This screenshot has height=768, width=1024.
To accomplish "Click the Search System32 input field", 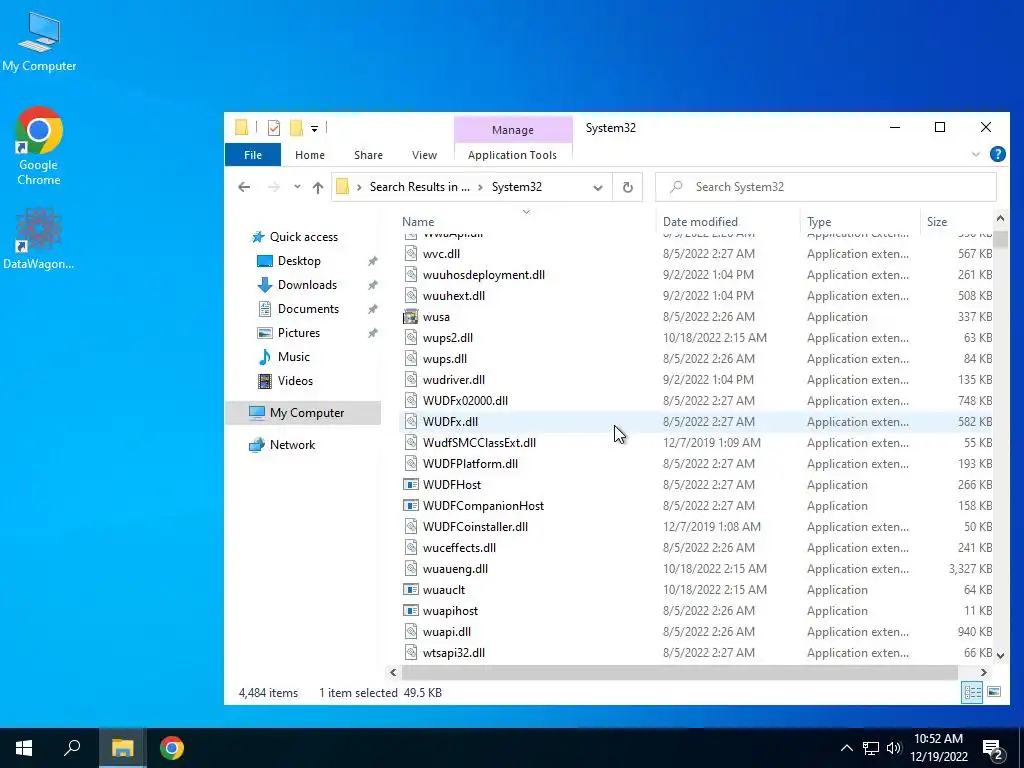I will click(826, 187).
